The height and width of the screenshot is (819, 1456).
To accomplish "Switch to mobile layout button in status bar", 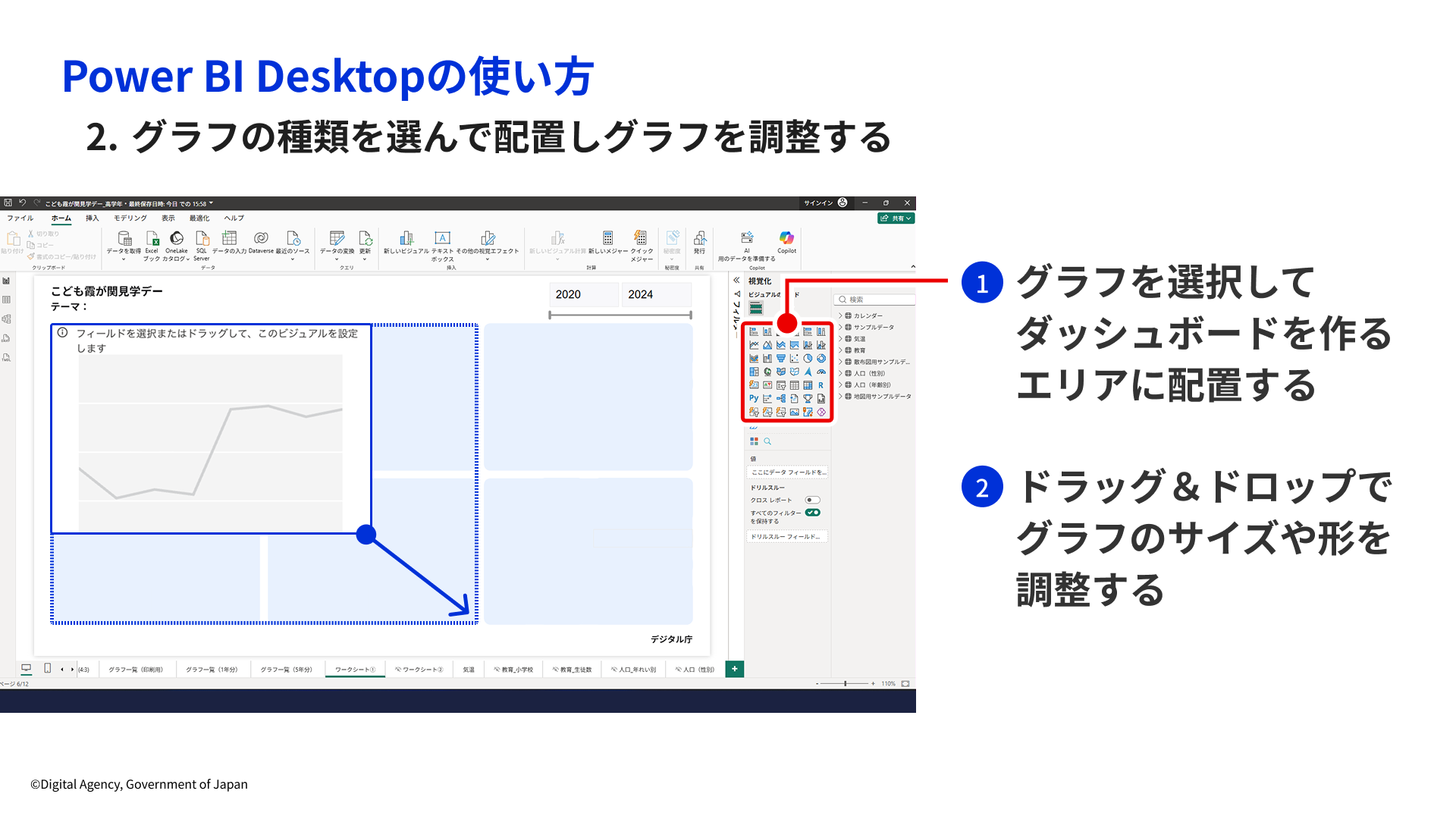I will point(48,668).
